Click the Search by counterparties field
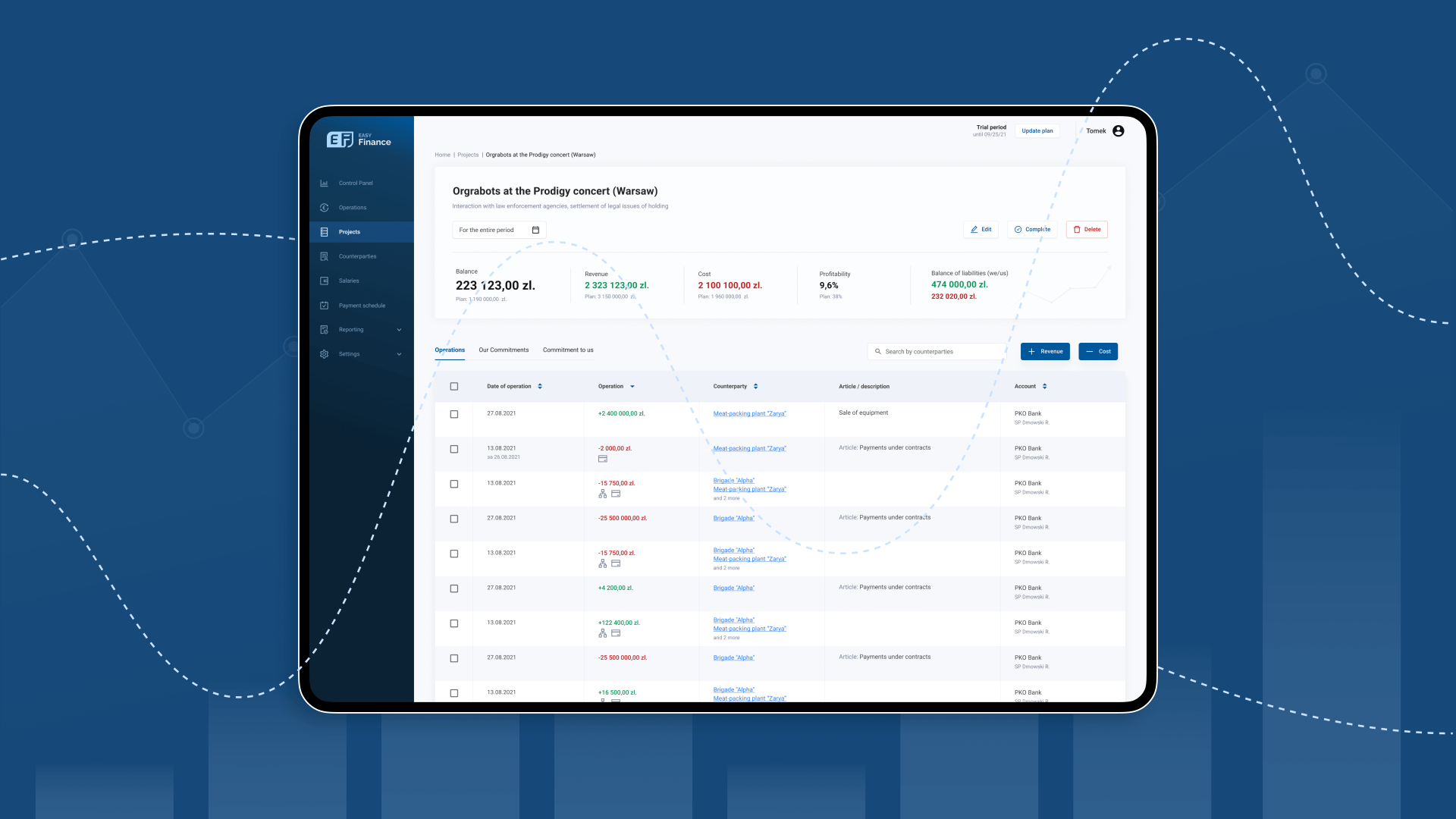This screenshot has height=819, width=1456. tap(937, 351)
